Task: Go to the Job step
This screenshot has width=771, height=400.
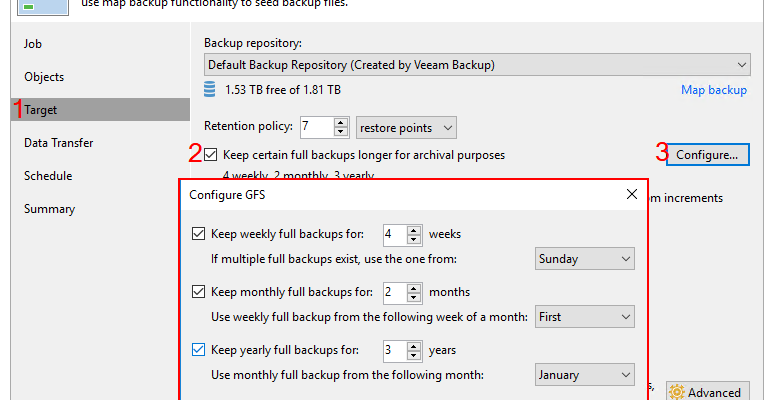Action: [33, 44]
